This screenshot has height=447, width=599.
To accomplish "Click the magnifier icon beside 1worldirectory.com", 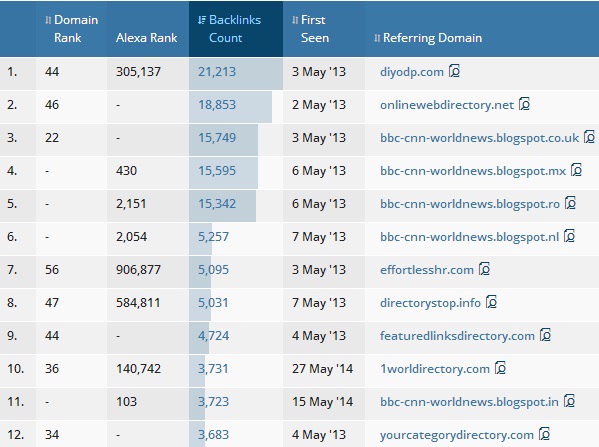I will tap(500, 368).
